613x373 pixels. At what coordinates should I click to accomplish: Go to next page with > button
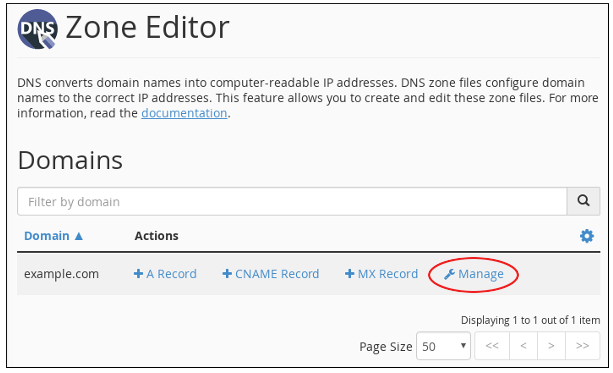[x=551, y=346]
